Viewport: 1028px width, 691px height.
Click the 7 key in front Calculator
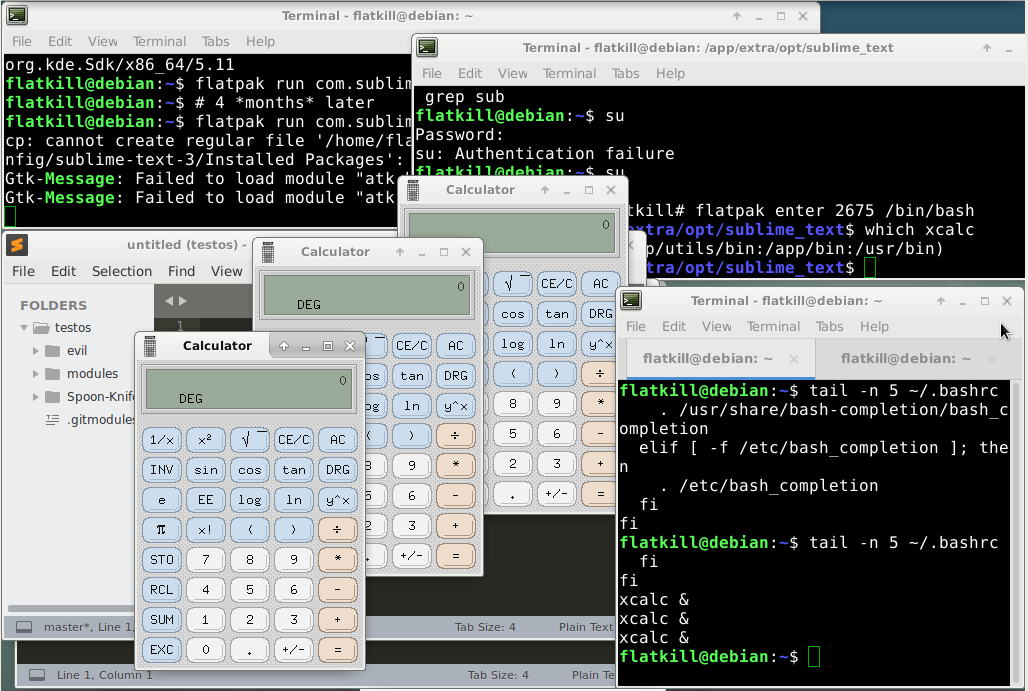point(205,560)
